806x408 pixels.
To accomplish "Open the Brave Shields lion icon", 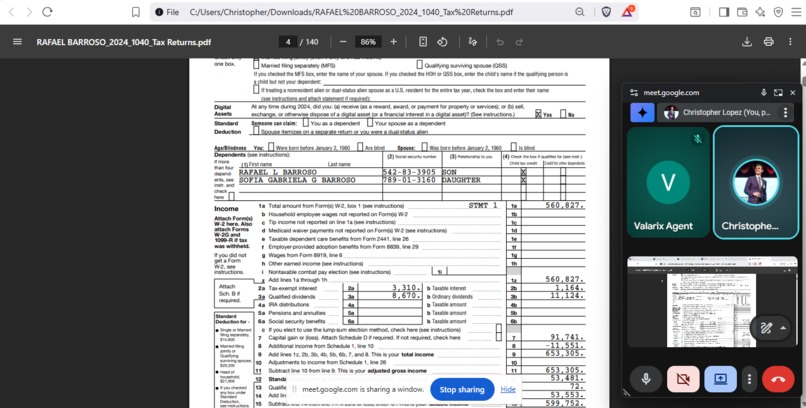I will 607,12.
